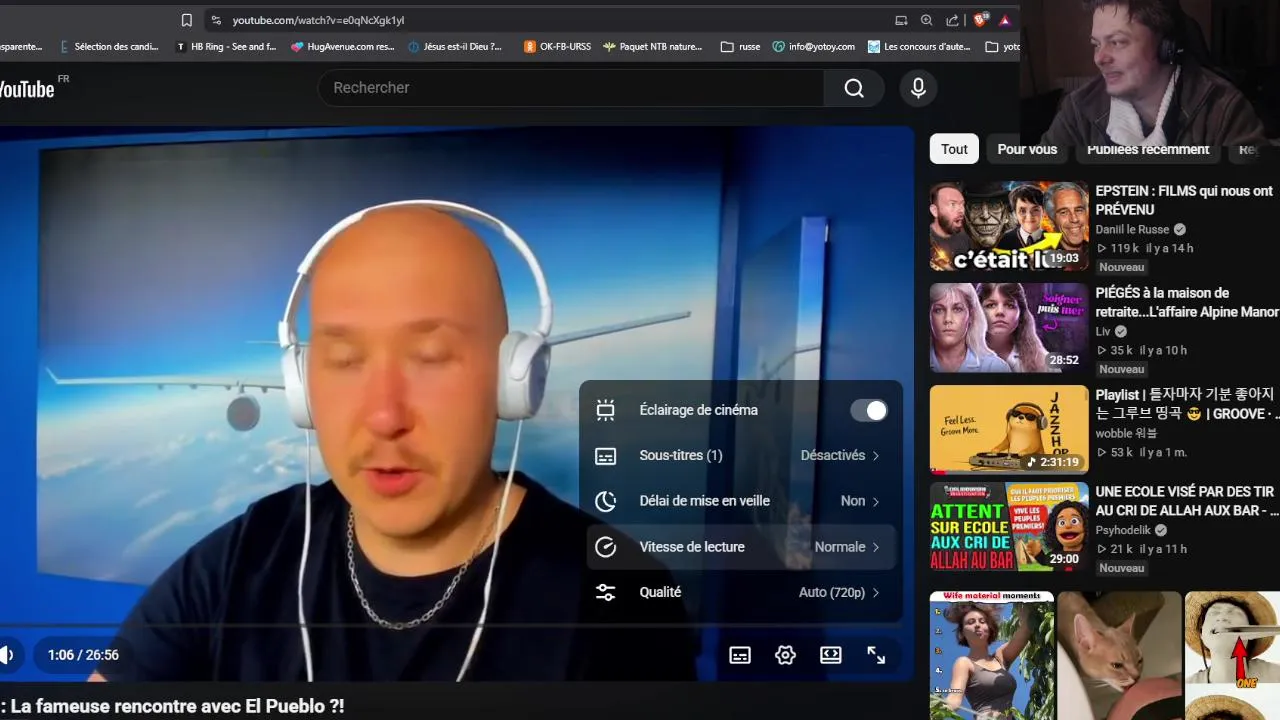Open 'Paquet NTB nature' bookmark

(652, 46)
